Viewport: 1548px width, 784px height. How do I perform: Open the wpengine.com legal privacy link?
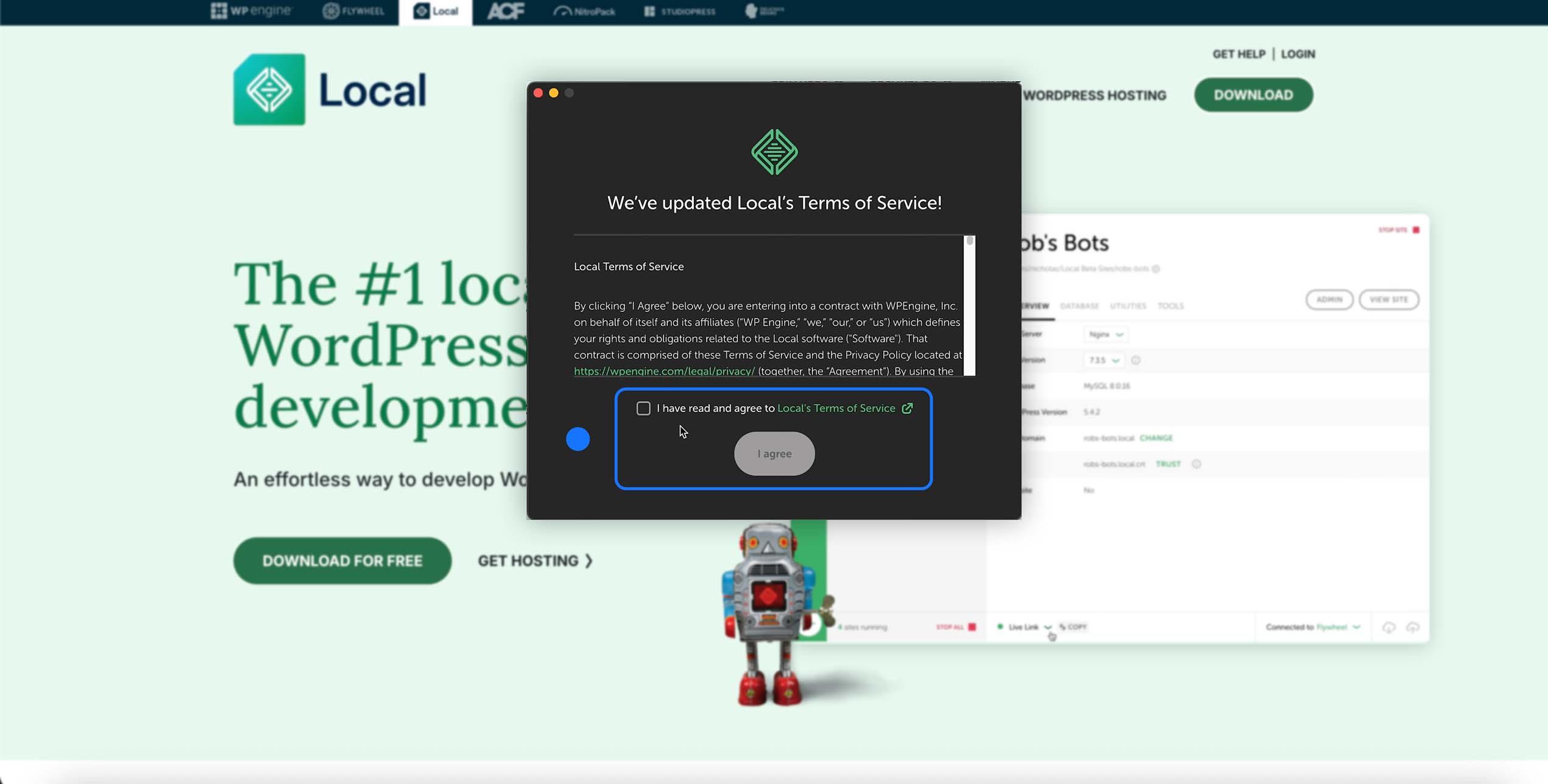coord(664,371)
